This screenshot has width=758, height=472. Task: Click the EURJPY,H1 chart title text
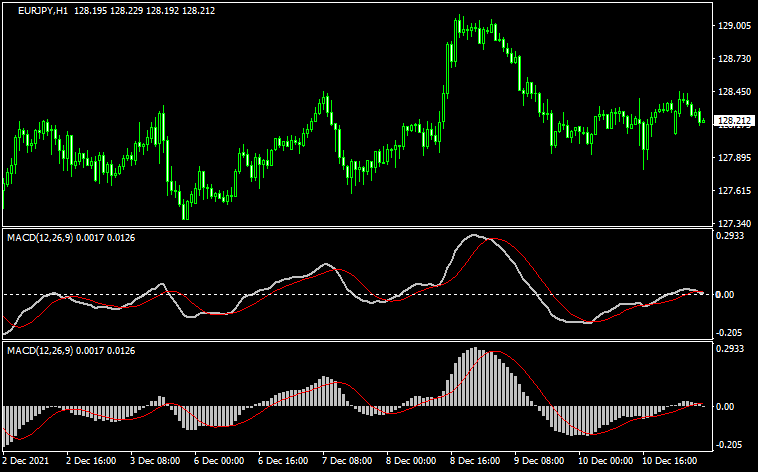click(x=43, y=11)
